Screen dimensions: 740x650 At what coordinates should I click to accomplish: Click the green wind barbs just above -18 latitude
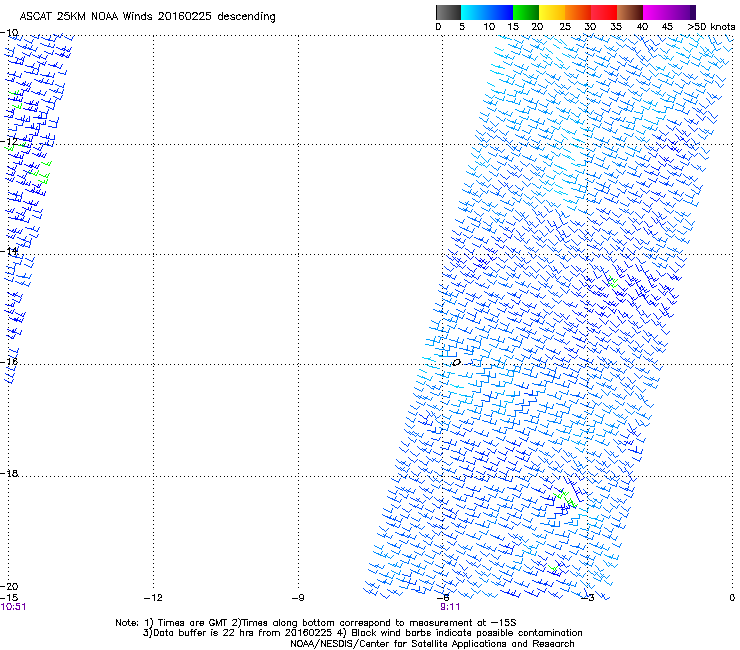pyautogui.click(x=565, y=498)
